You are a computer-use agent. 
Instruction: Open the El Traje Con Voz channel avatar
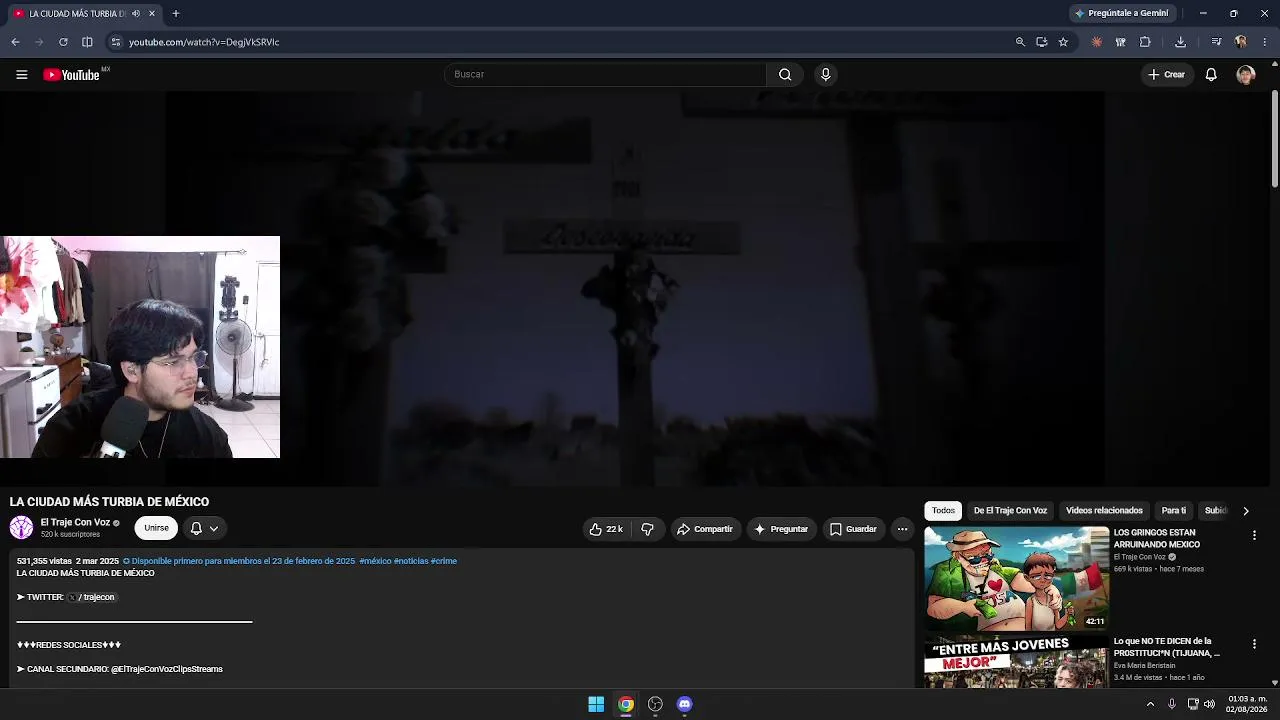click(x=21, y=527)
